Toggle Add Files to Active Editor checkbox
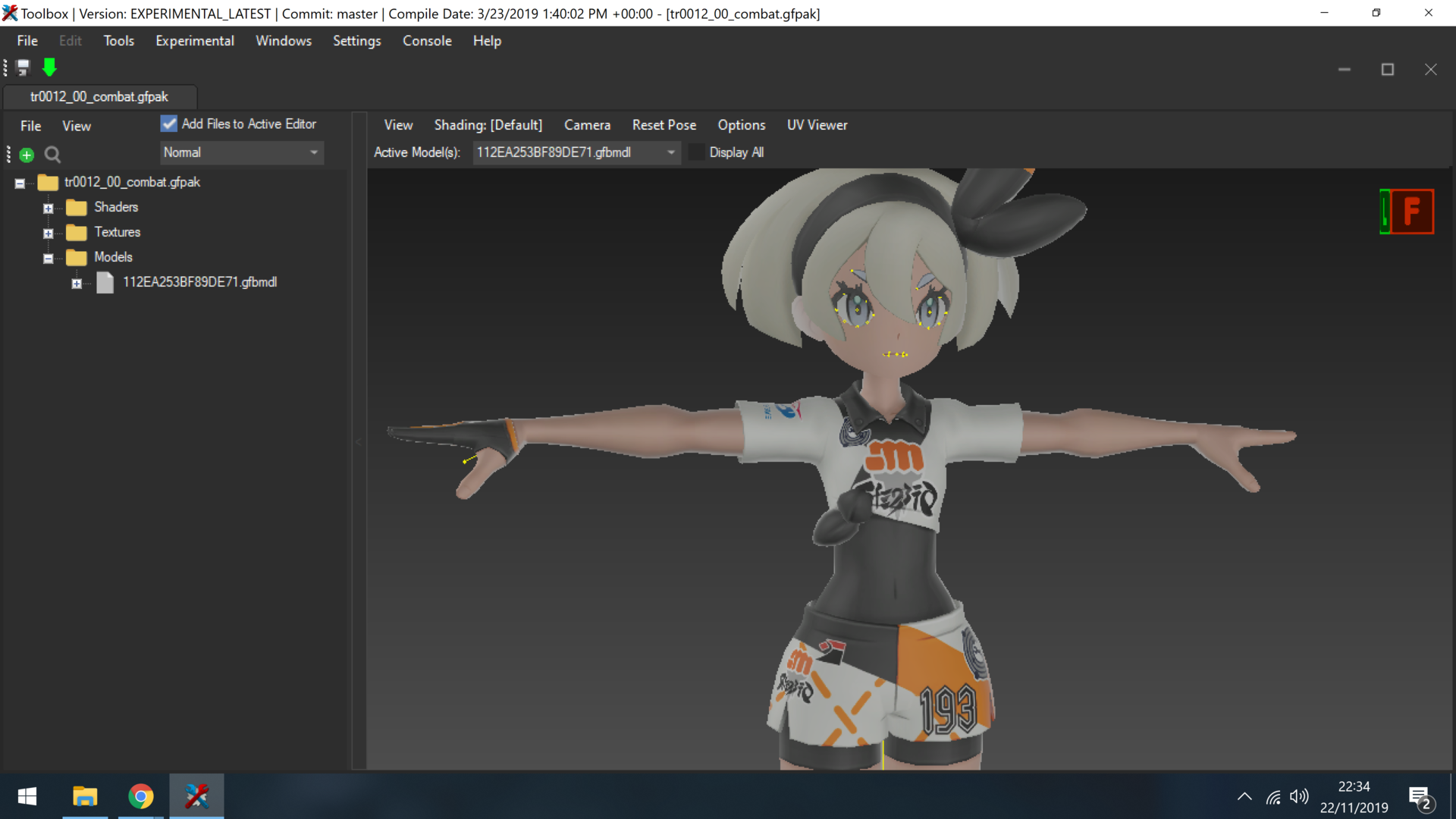 pos(168,124)
